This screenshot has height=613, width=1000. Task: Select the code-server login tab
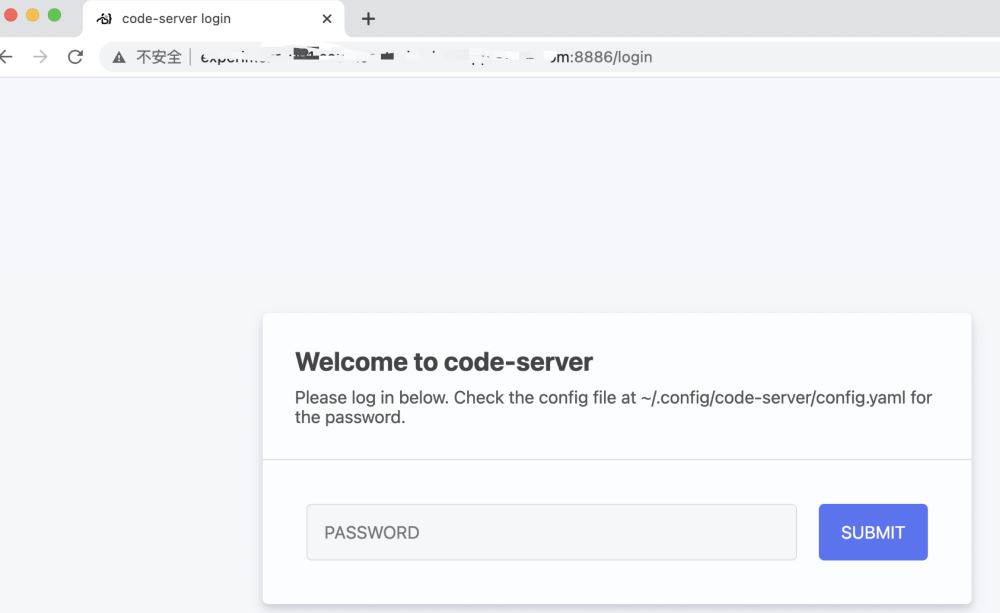(200, 18)
